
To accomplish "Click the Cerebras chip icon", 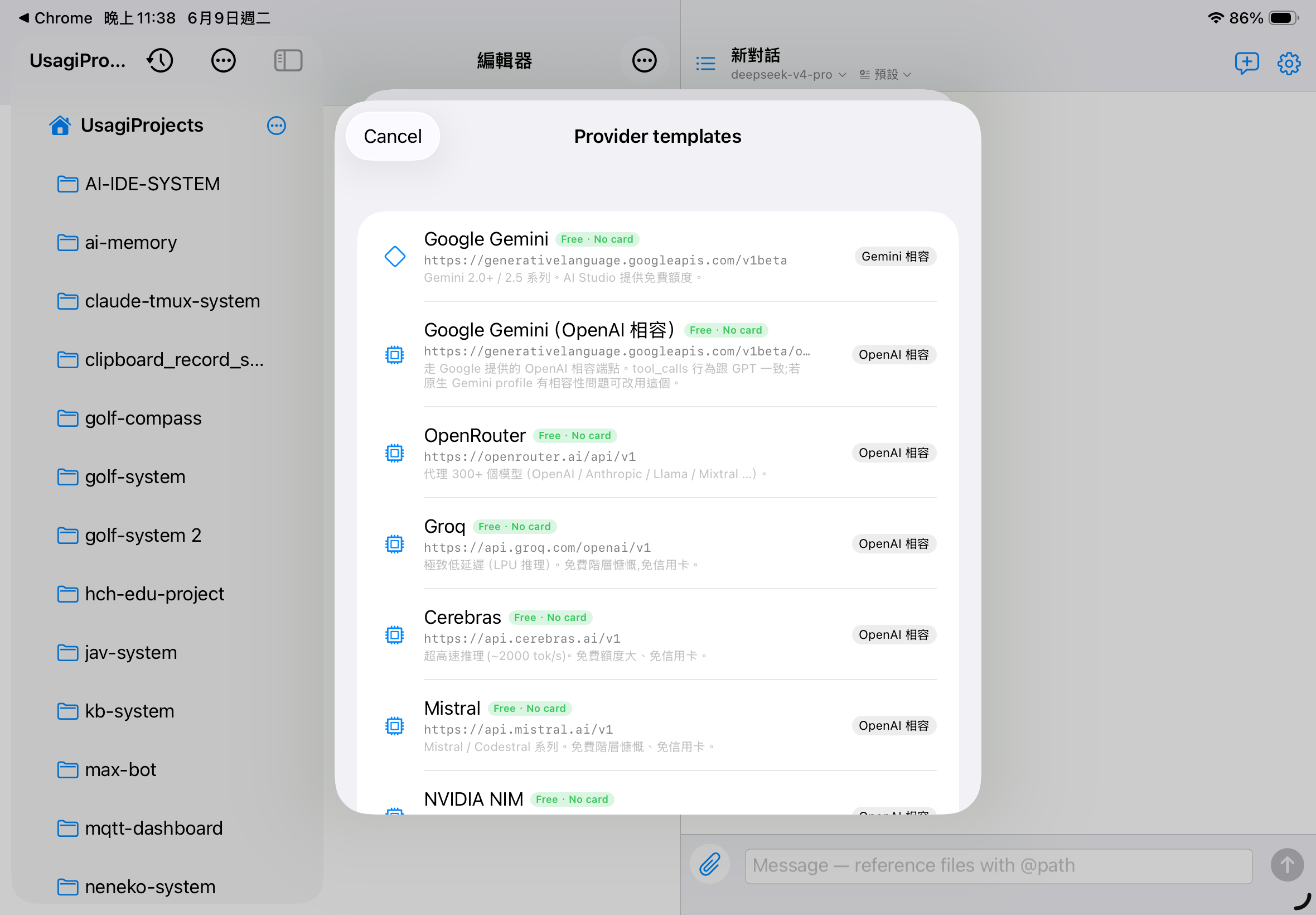I will (395, 635).
